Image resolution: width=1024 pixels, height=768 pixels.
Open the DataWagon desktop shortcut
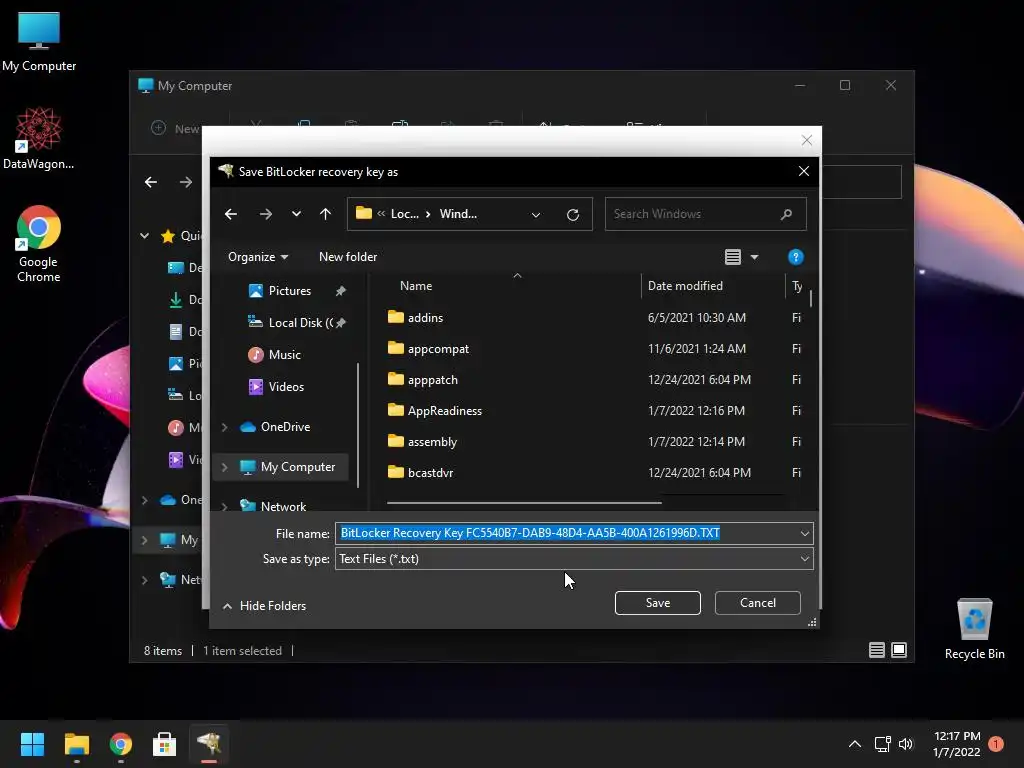point(39,138)
